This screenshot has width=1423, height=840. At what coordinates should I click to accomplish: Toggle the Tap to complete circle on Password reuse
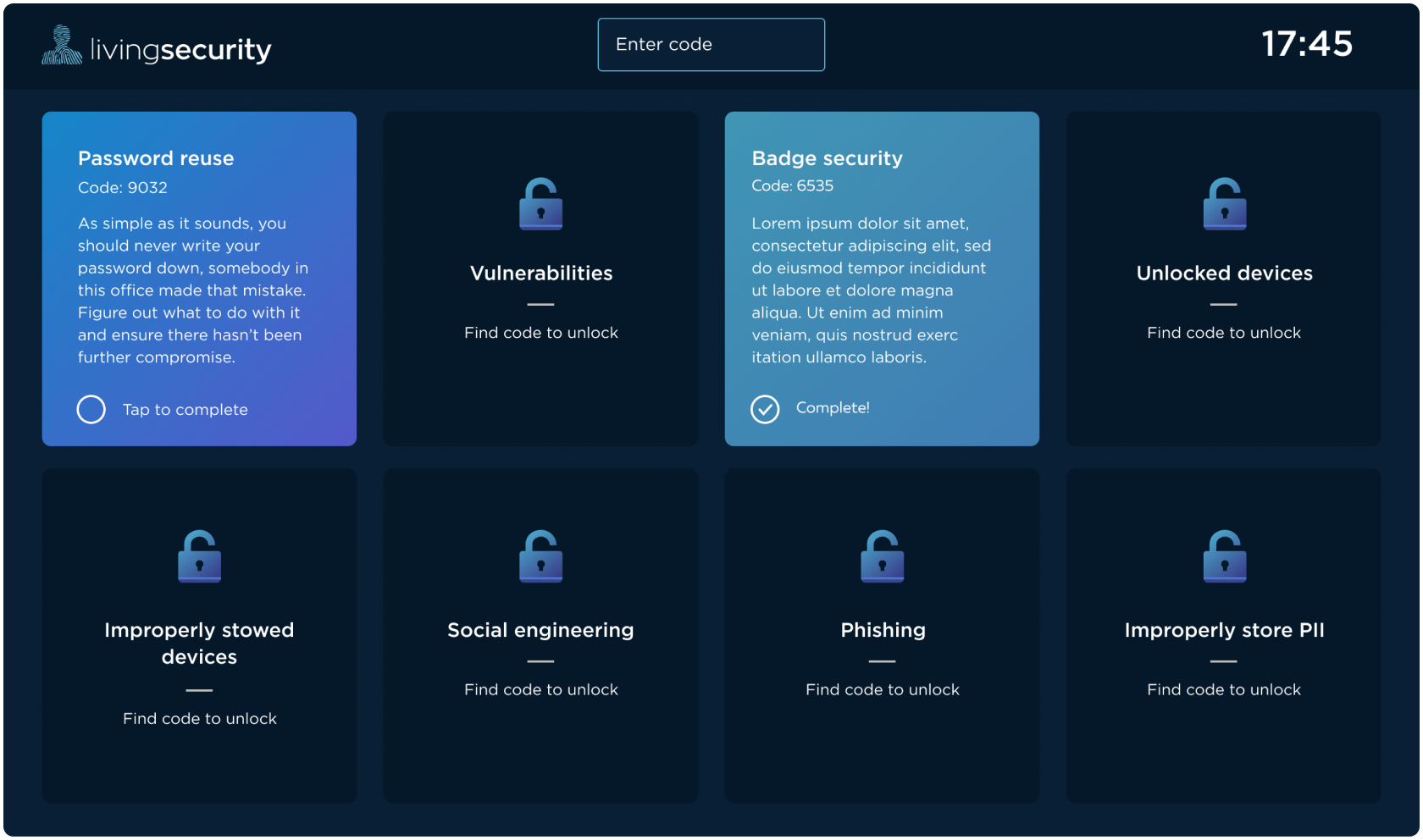pyautogui.click(x=91, y=410)
